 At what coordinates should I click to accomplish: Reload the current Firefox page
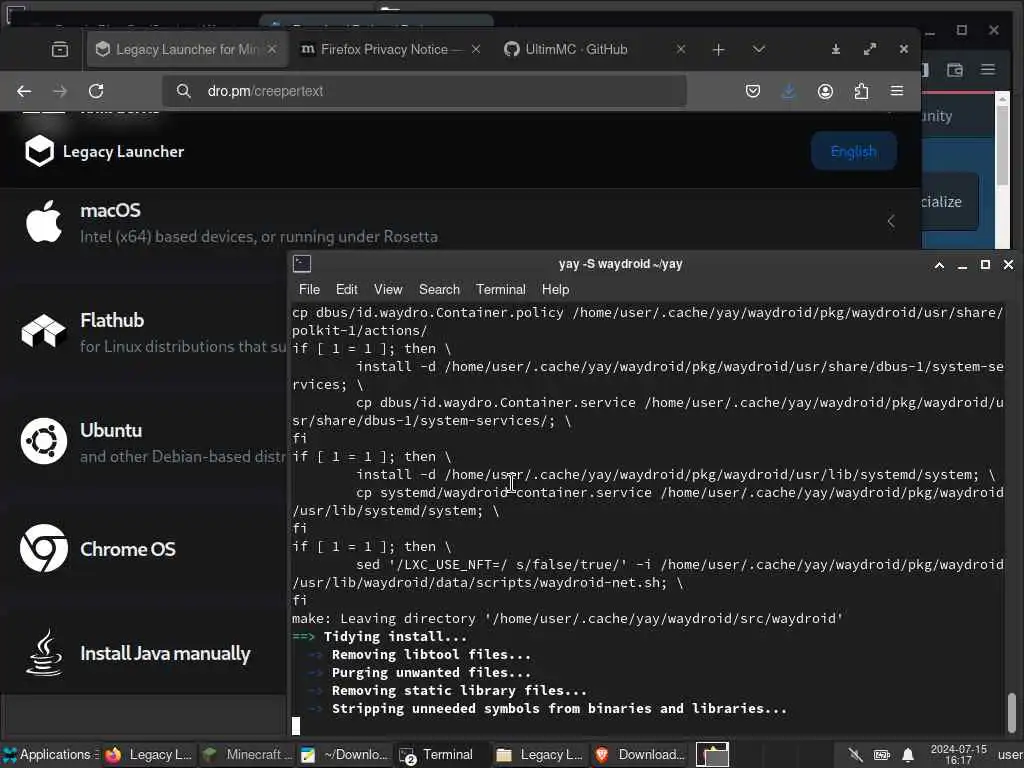(x=96, y=91)
